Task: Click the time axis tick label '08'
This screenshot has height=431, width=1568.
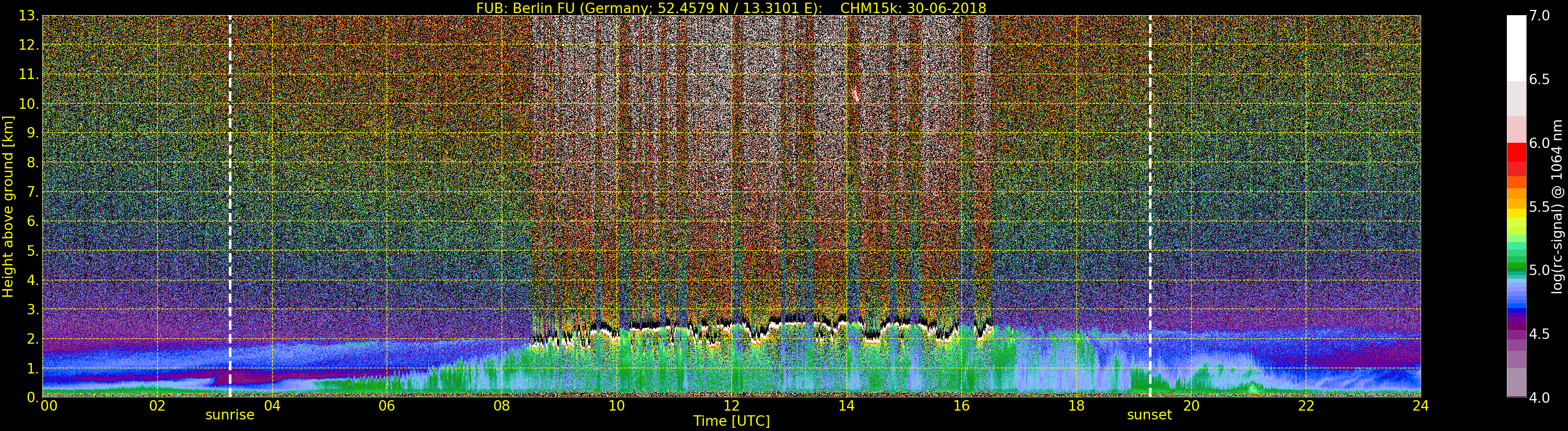Action: (x=502, y=405)
